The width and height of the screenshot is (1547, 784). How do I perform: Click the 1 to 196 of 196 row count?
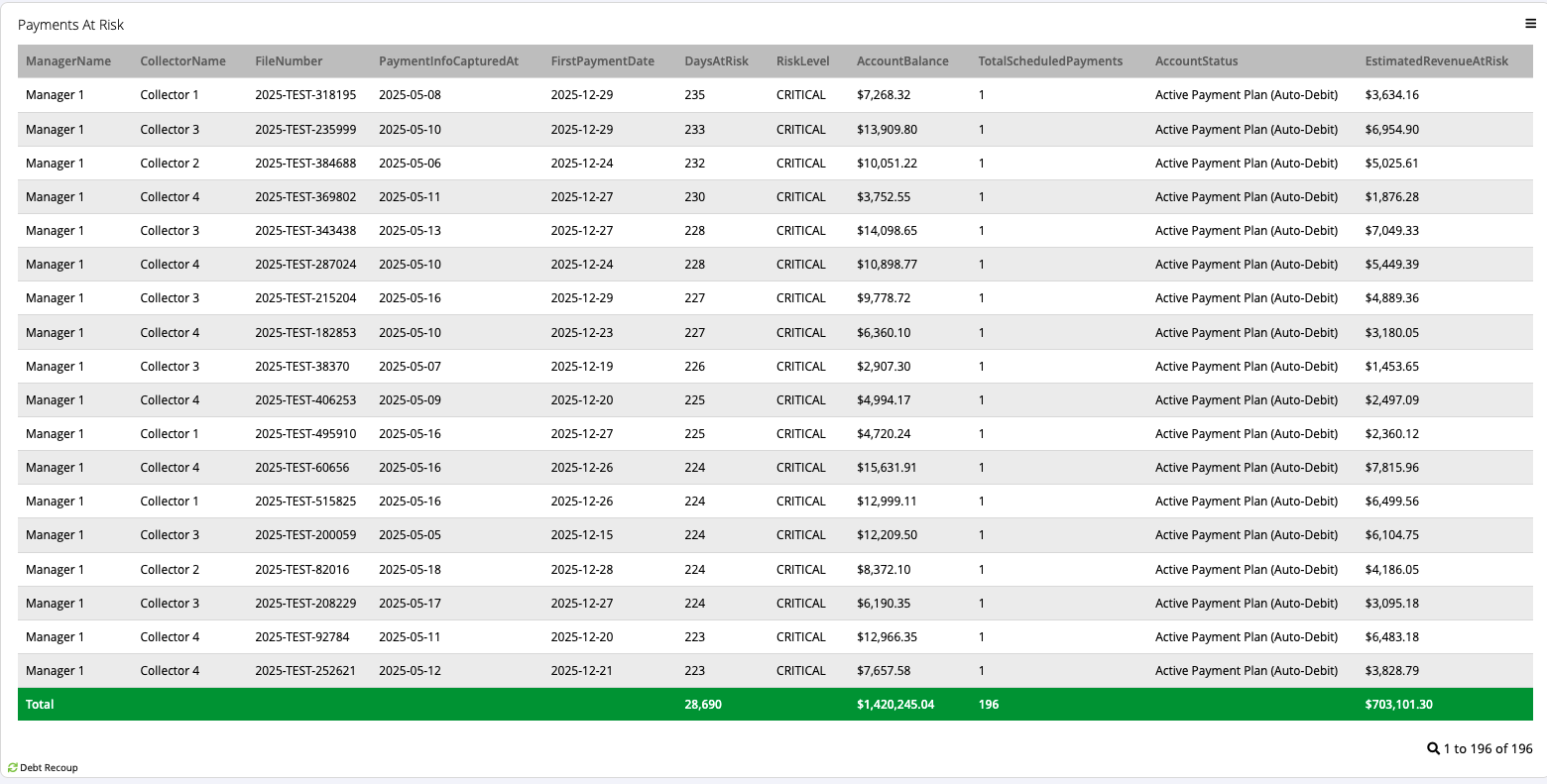tap(1487, 748)
